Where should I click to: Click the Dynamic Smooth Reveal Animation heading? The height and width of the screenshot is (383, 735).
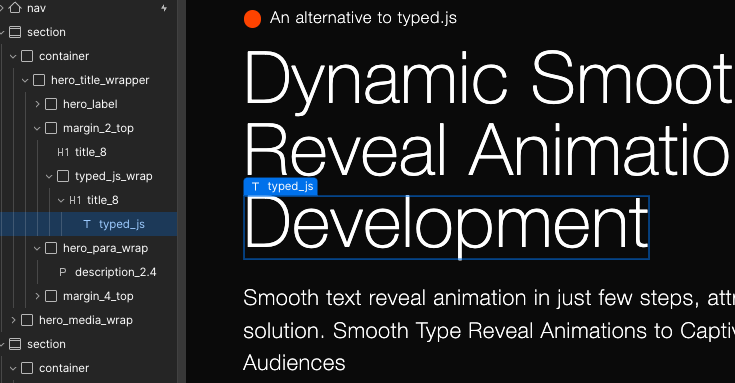pos(489,113)
